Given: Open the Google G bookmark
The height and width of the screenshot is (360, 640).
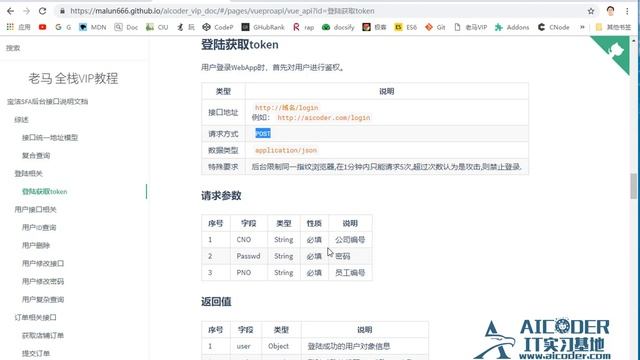Looking at the screenshot, I should (63, 27).
